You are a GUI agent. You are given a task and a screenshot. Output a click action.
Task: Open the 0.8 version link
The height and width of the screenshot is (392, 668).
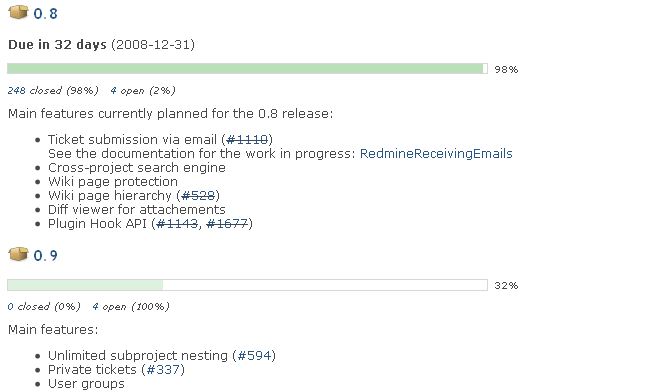click(45, 14)
